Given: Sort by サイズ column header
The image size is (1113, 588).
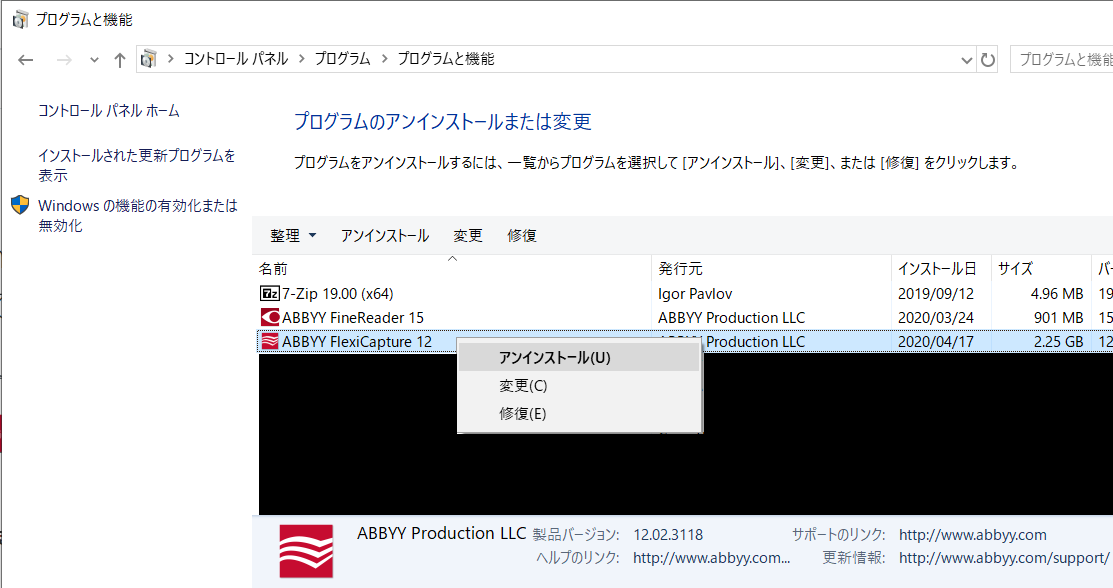Looking at the screenshot, I should [1041, 268].
